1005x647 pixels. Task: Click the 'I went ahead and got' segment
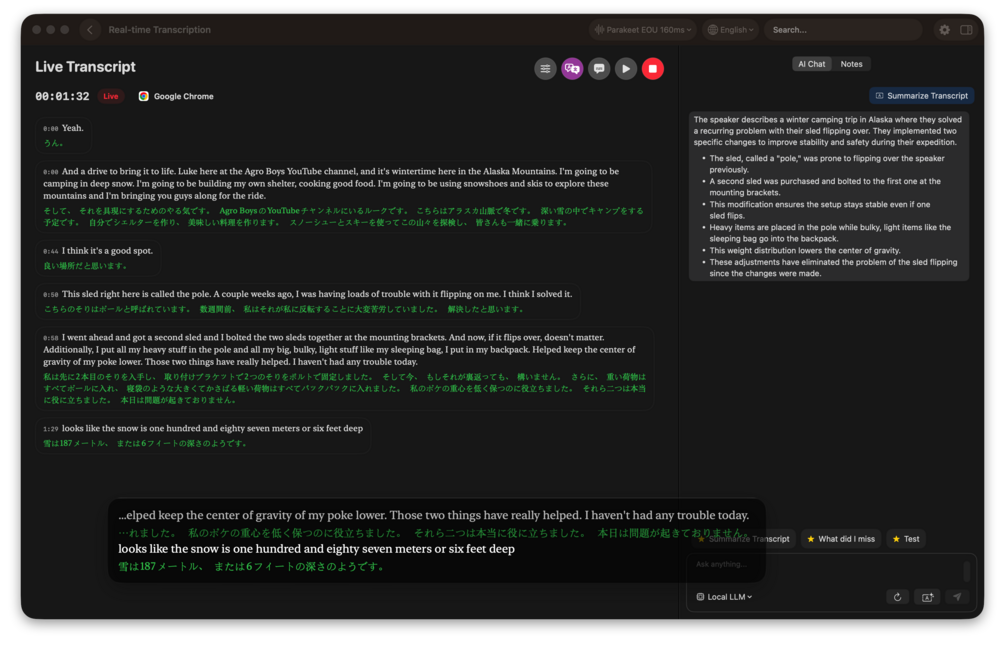click(345, 369)
